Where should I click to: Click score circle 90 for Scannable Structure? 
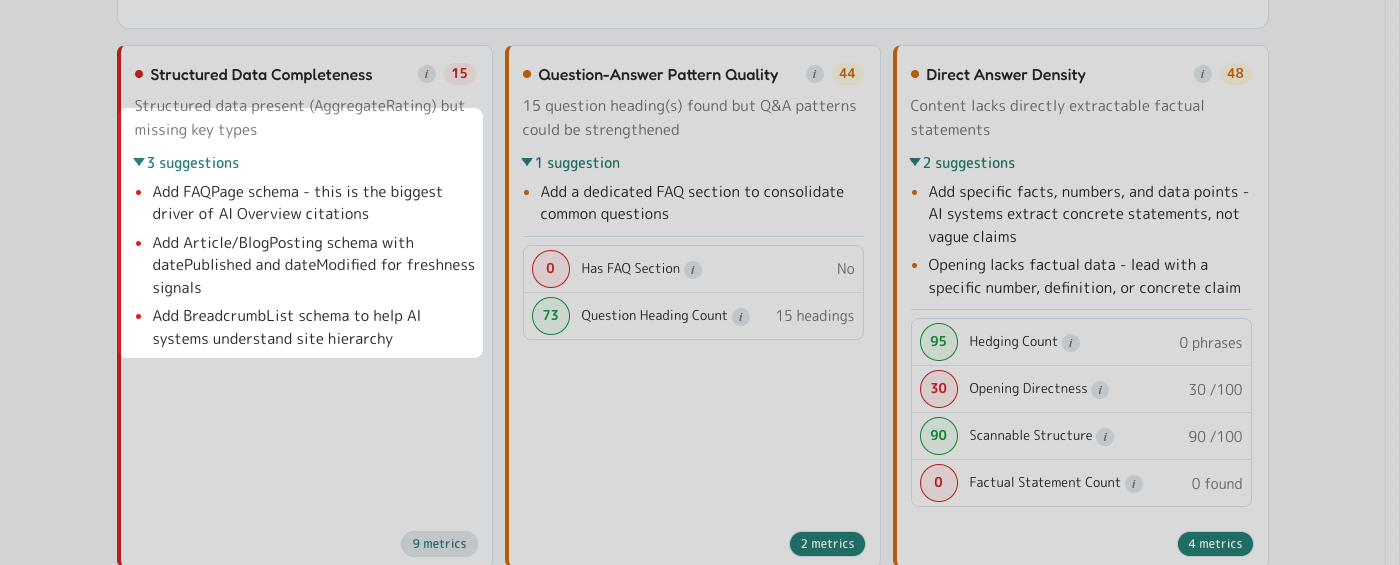[939, 436]
